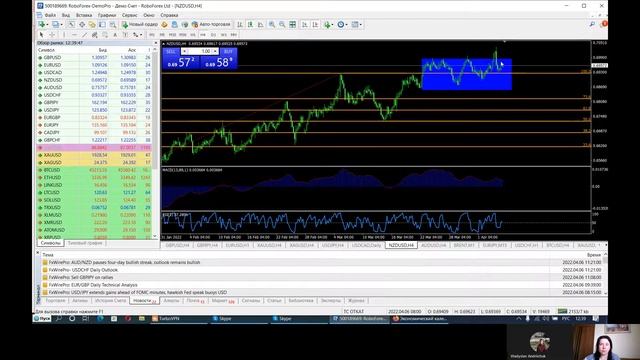
Task: Select the text label tool
Action: [x=125, y=35]
